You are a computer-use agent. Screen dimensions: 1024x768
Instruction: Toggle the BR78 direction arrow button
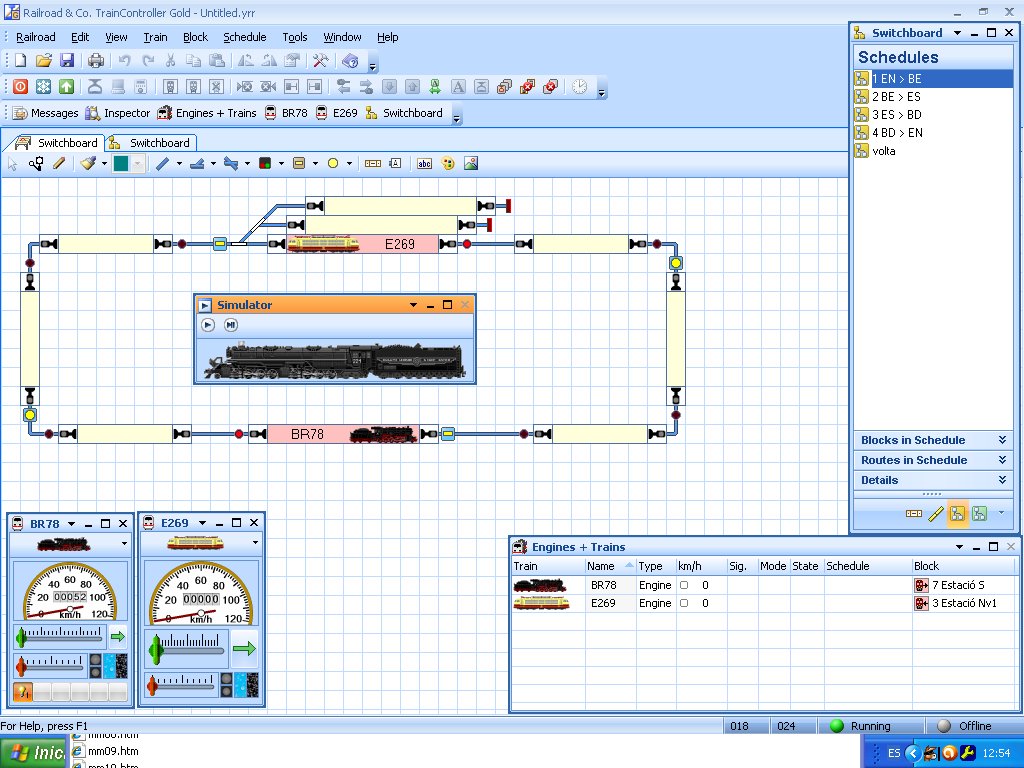point(118,636)
